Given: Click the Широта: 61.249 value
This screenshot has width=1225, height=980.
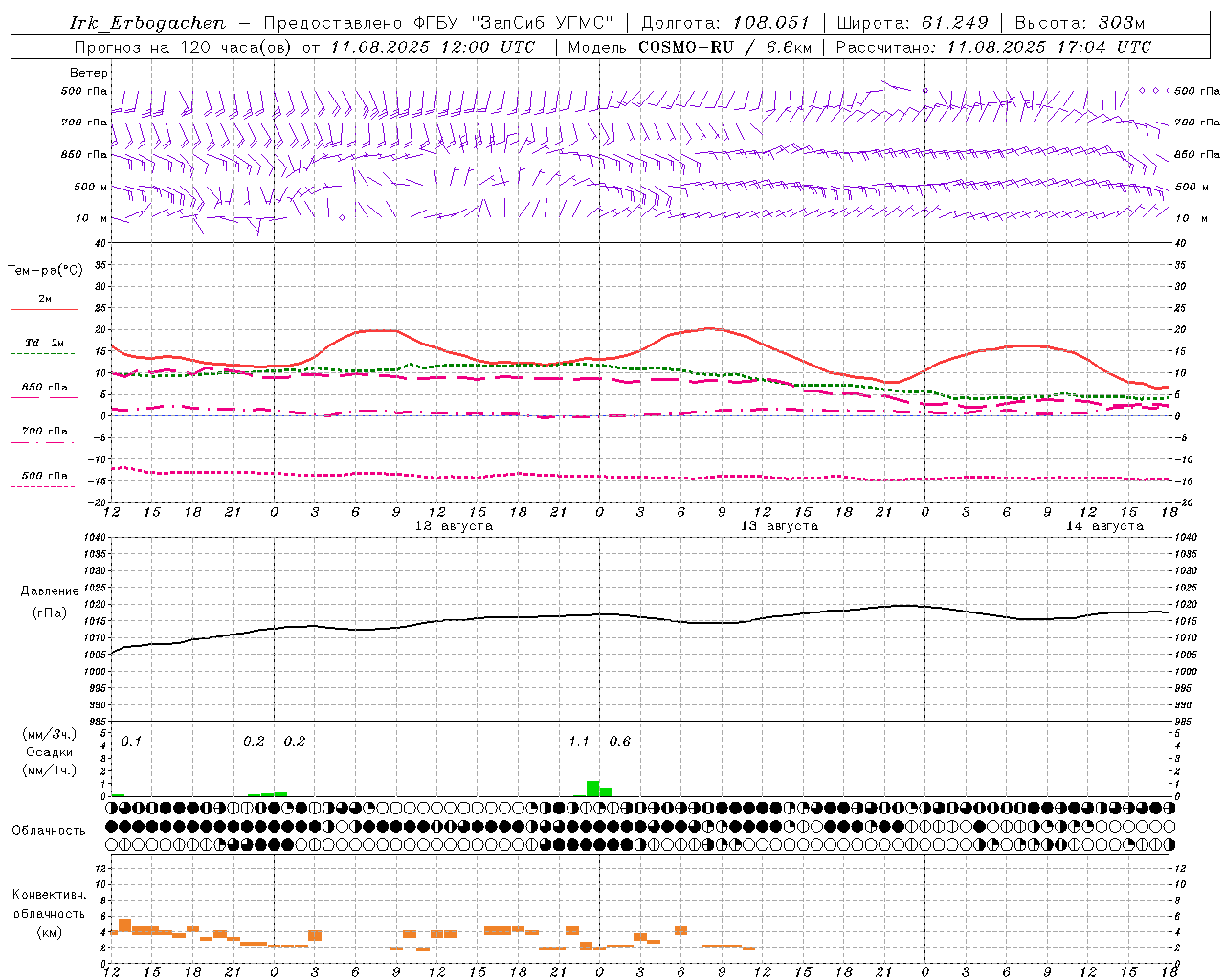Looking at the screenshot, I should pyautogui.click(x=913, y=23).
